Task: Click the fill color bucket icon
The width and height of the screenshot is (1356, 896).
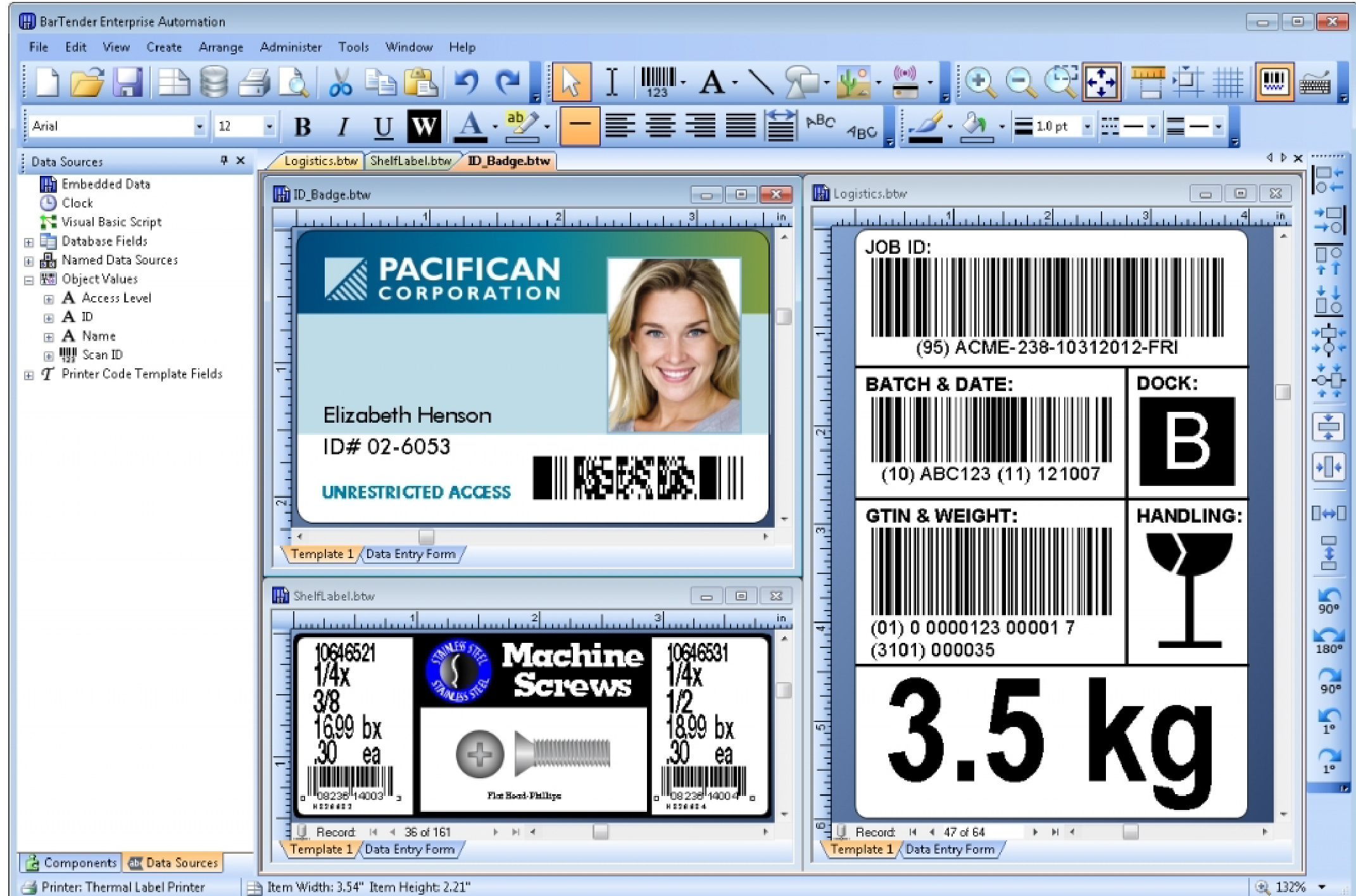Action: tap(976, 127)
